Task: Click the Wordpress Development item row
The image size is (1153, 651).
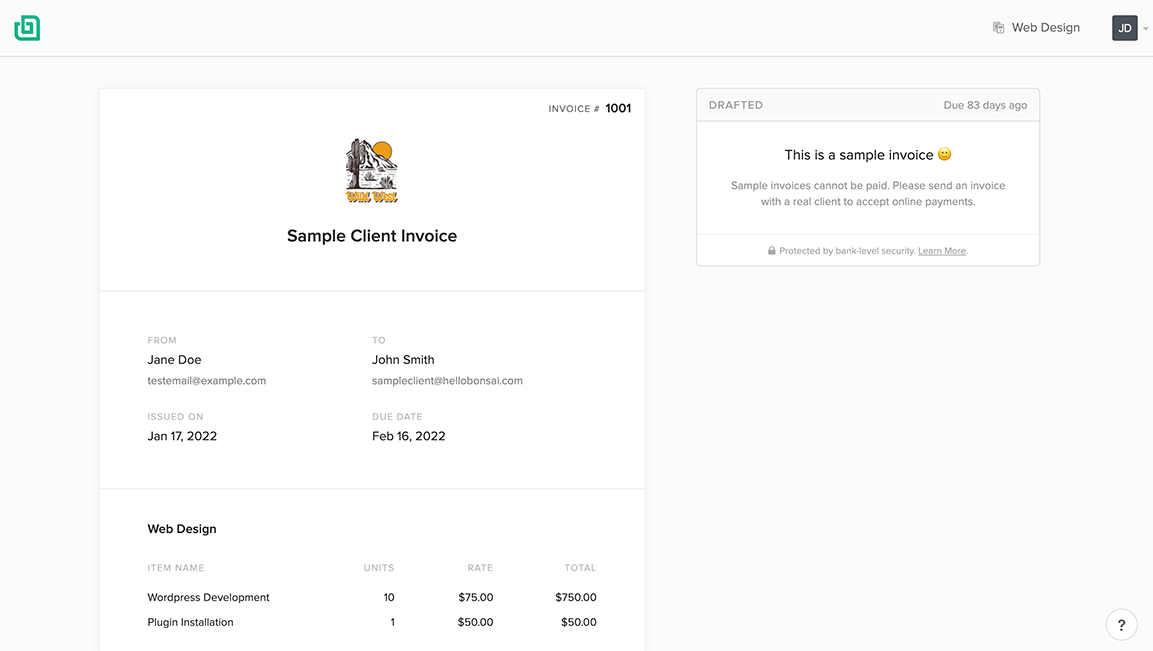Action: 372,597
